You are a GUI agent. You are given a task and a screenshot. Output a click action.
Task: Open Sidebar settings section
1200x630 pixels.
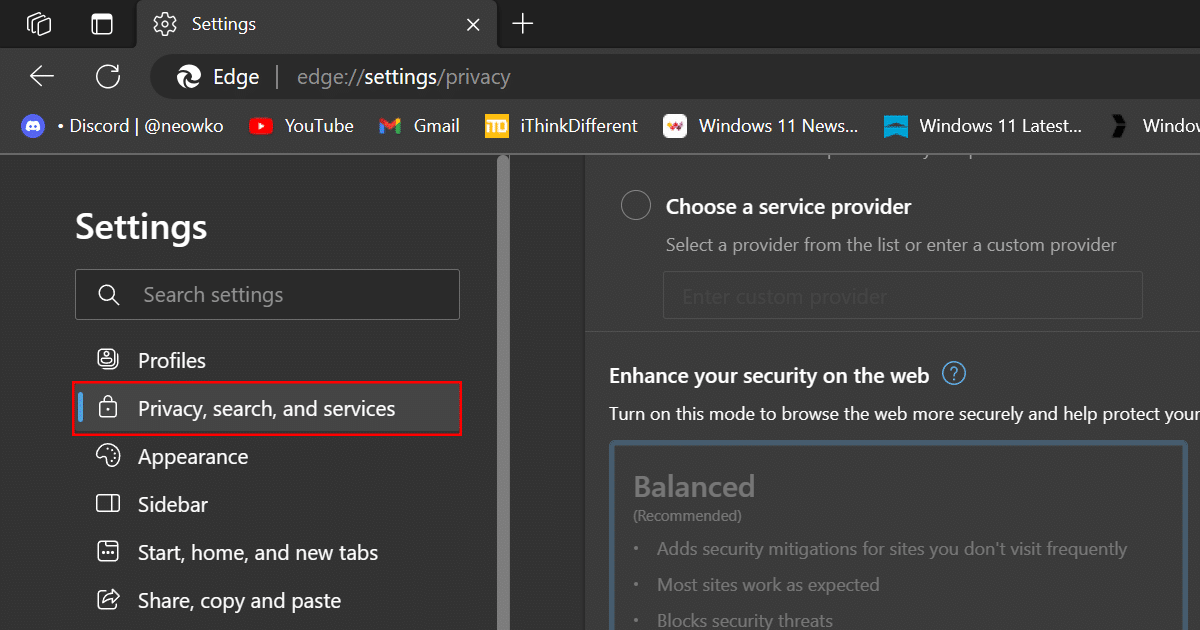pos(172,505)
